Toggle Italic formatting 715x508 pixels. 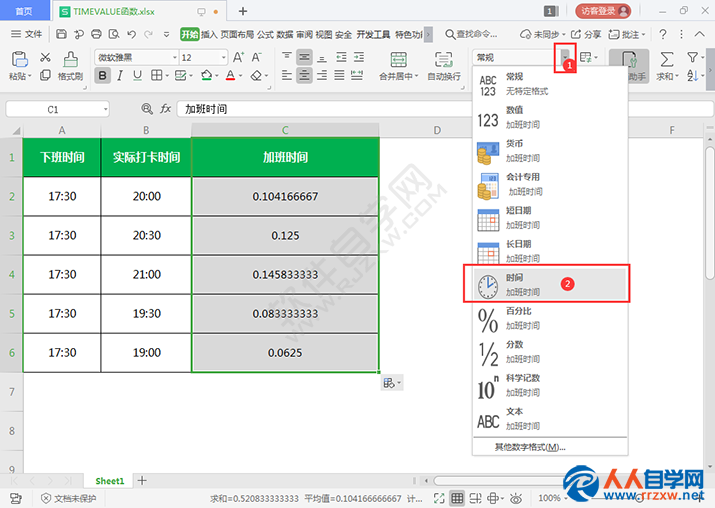[120, 75]
